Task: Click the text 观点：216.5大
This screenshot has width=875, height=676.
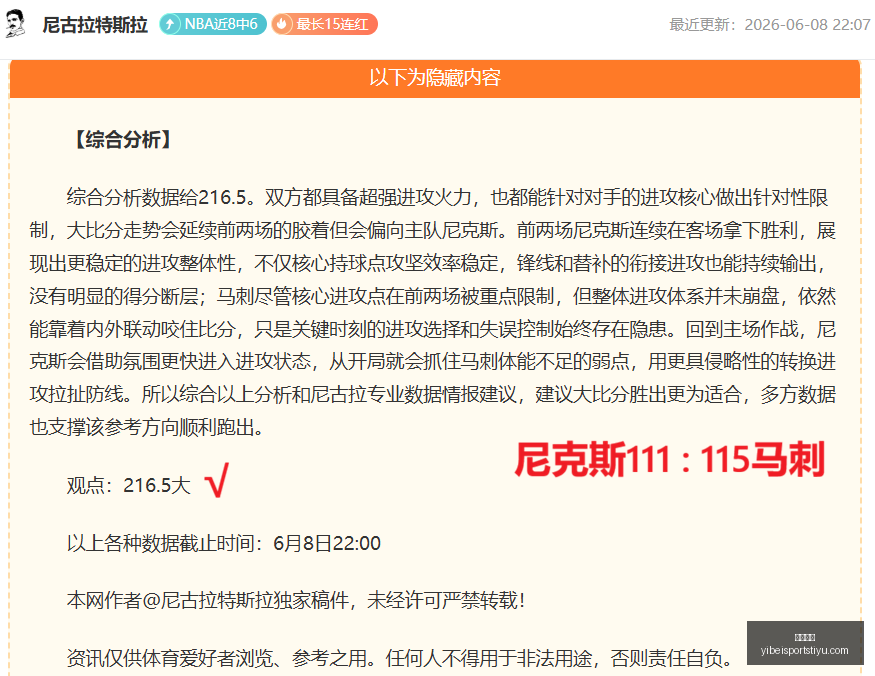Action: tap(129, 485)
